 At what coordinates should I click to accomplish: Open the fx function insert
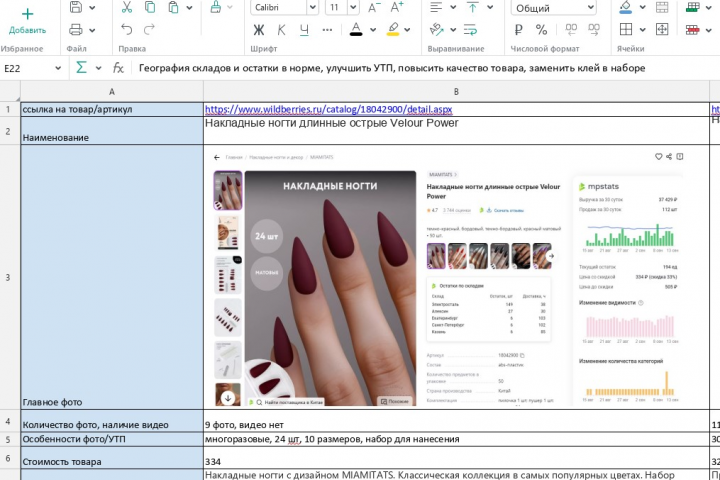[118, 68]
